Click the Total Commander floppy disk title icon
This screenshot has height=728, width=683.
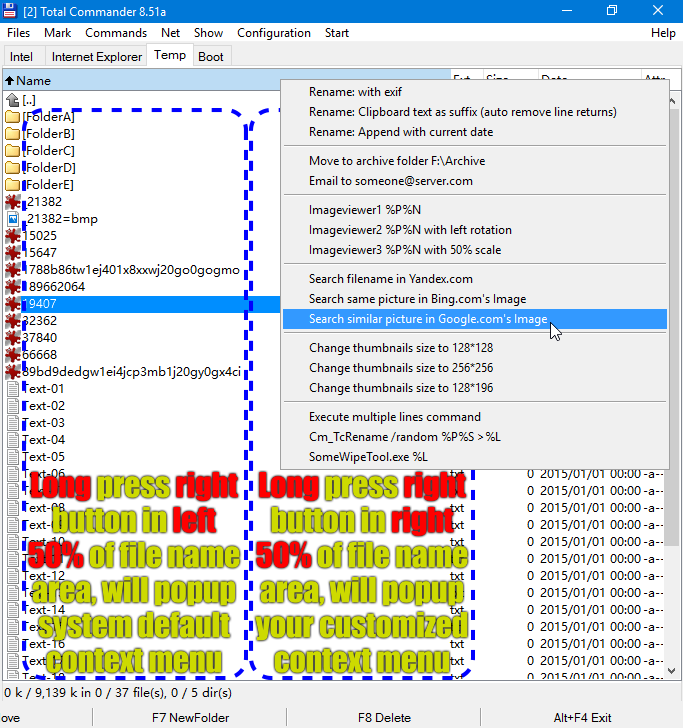pyautogui.click(x=9, y=11)
